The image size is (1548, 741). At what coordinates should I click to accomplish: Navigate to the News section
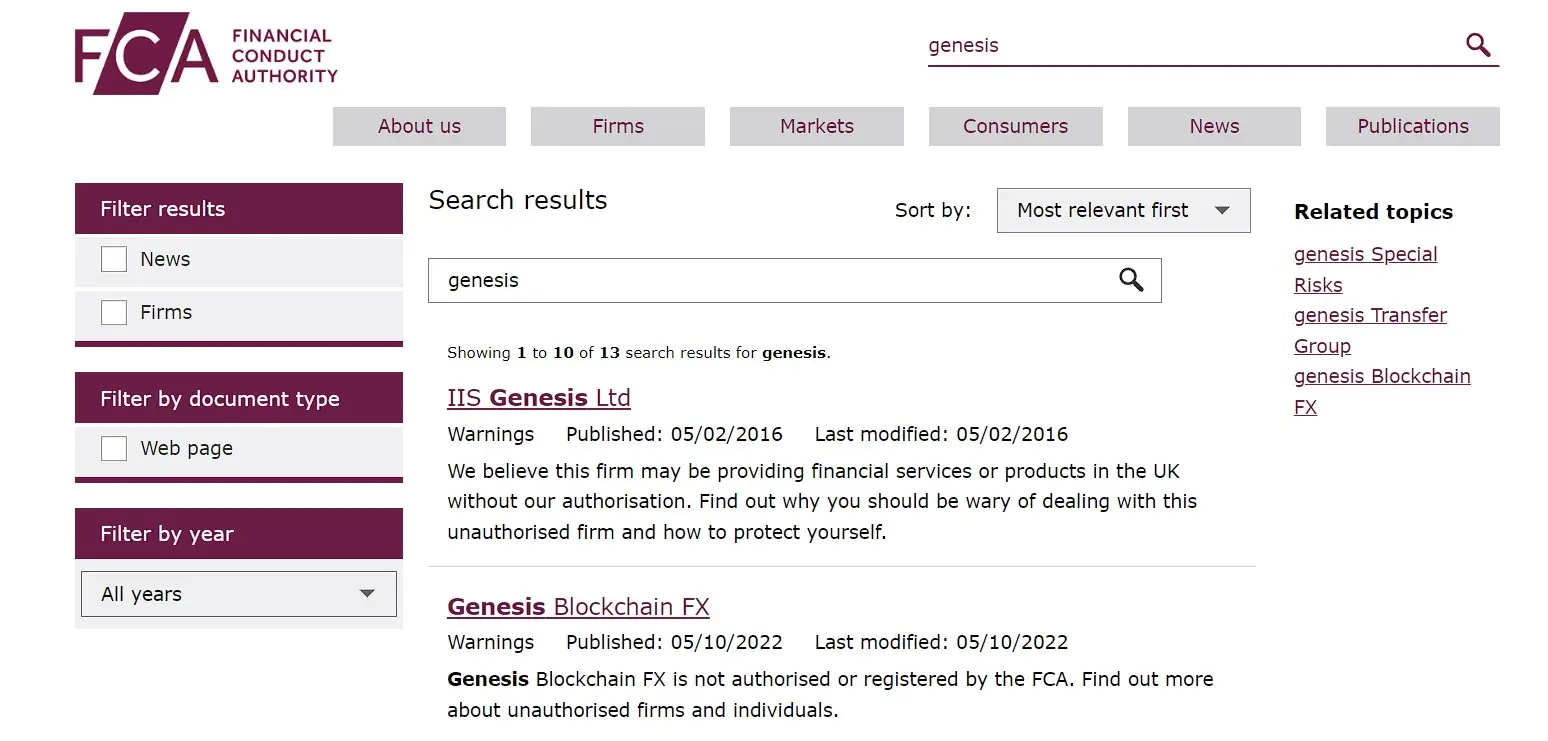point(1213,126)
